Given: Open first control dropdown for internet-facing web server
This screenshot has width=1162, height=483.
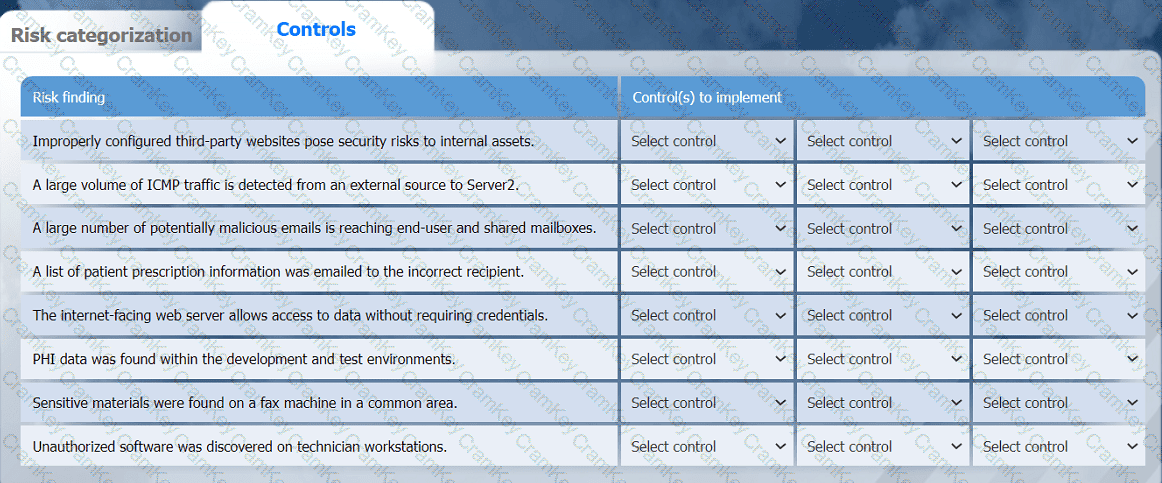Looking at the screenshot, I should 708,315.
